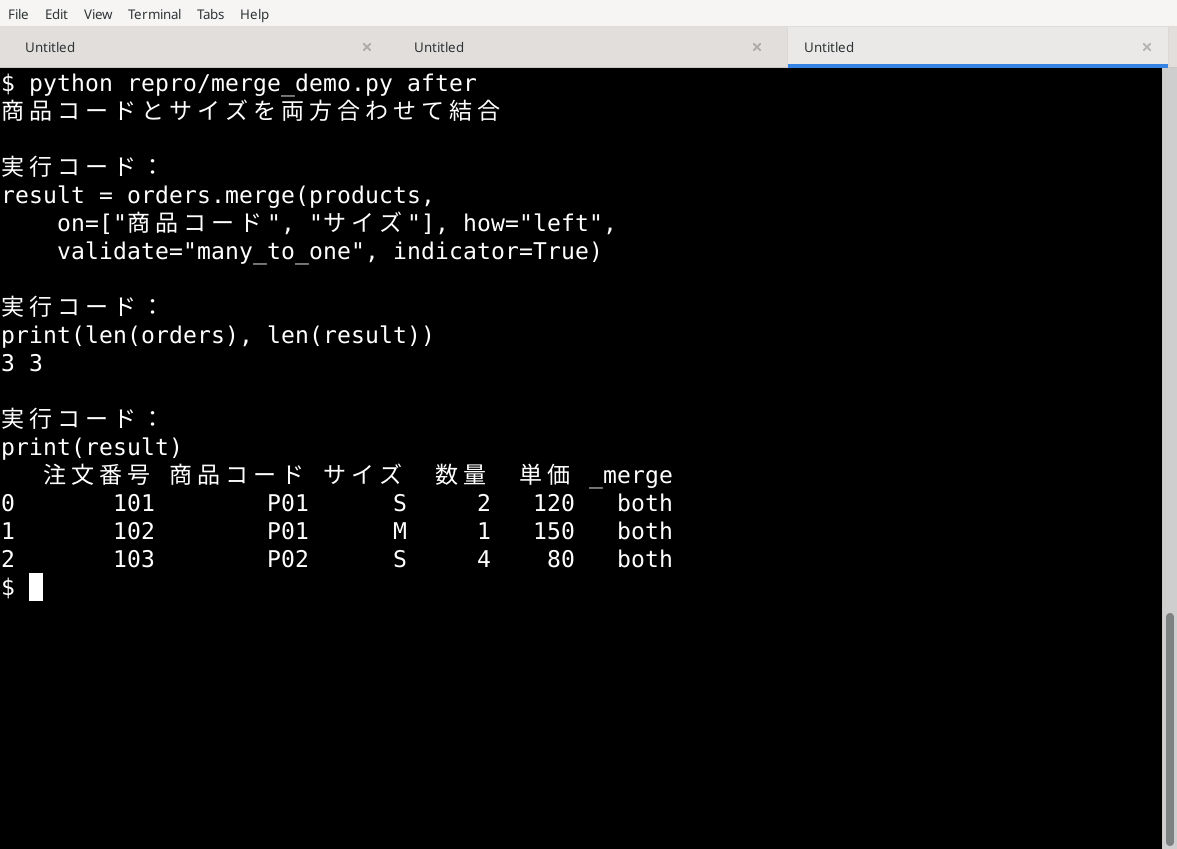Switch to the middle Untitled tab
The width and height of the screenshot is (1177, 849).
click(x=588, y=47)
